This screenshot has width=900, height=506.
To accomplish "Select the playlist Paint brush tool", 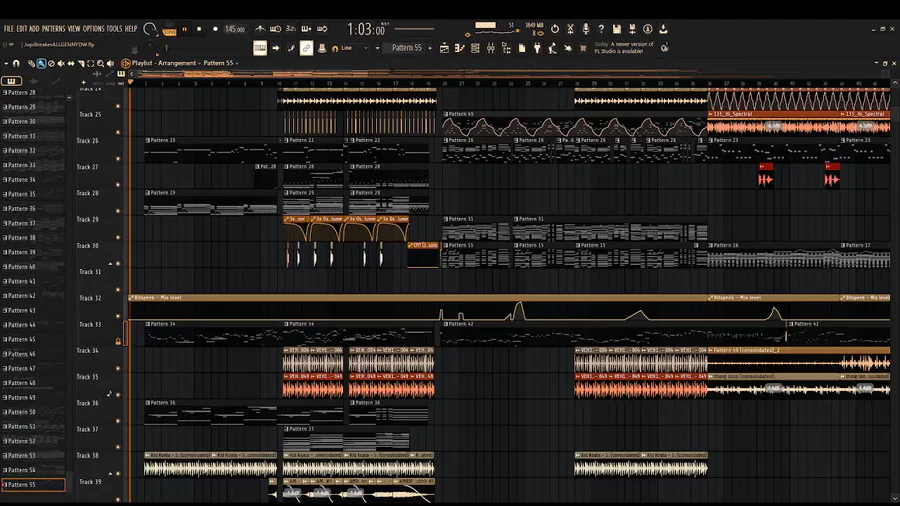I will [41, 64].
